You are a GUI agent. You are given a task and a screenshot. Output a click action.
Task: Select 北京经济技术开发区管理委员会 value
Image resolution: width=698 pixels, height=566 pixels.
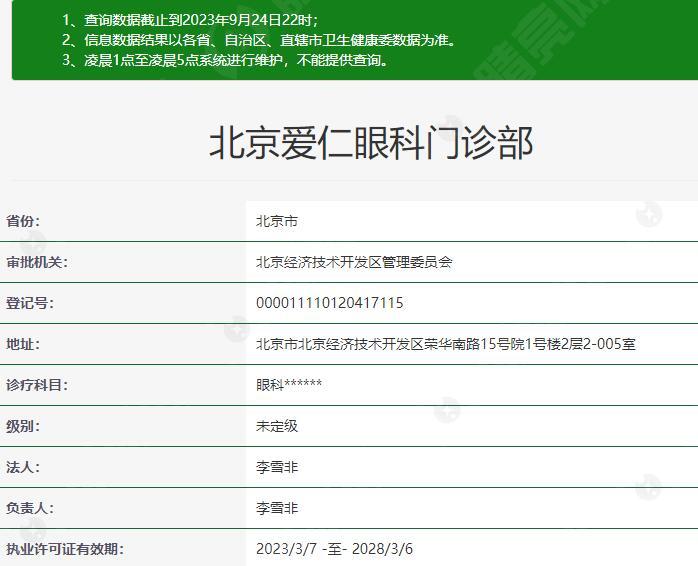pyautogui.click(x=354, y=262)
